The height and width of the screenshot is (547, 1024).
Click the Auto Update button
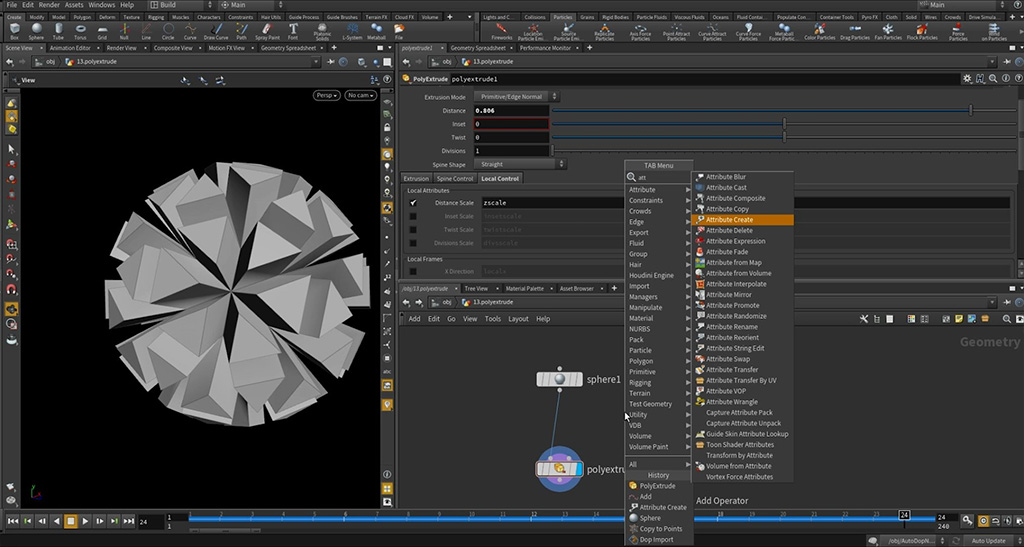988,541
